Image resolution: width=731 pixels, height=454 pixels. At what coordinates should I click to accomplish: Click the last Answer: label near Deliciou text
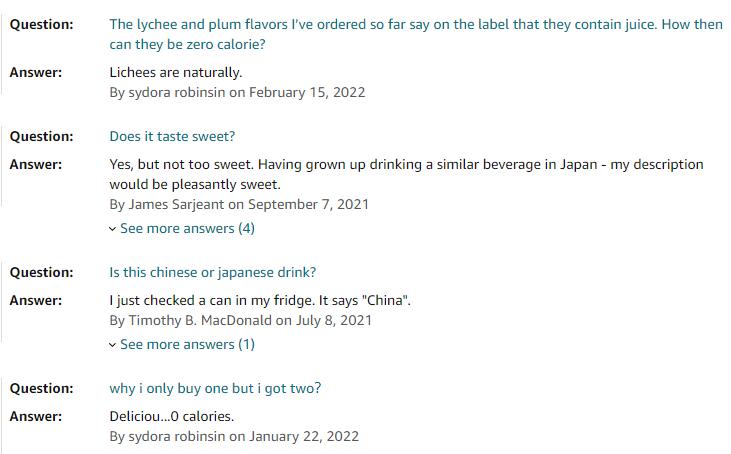pos(36,416)
